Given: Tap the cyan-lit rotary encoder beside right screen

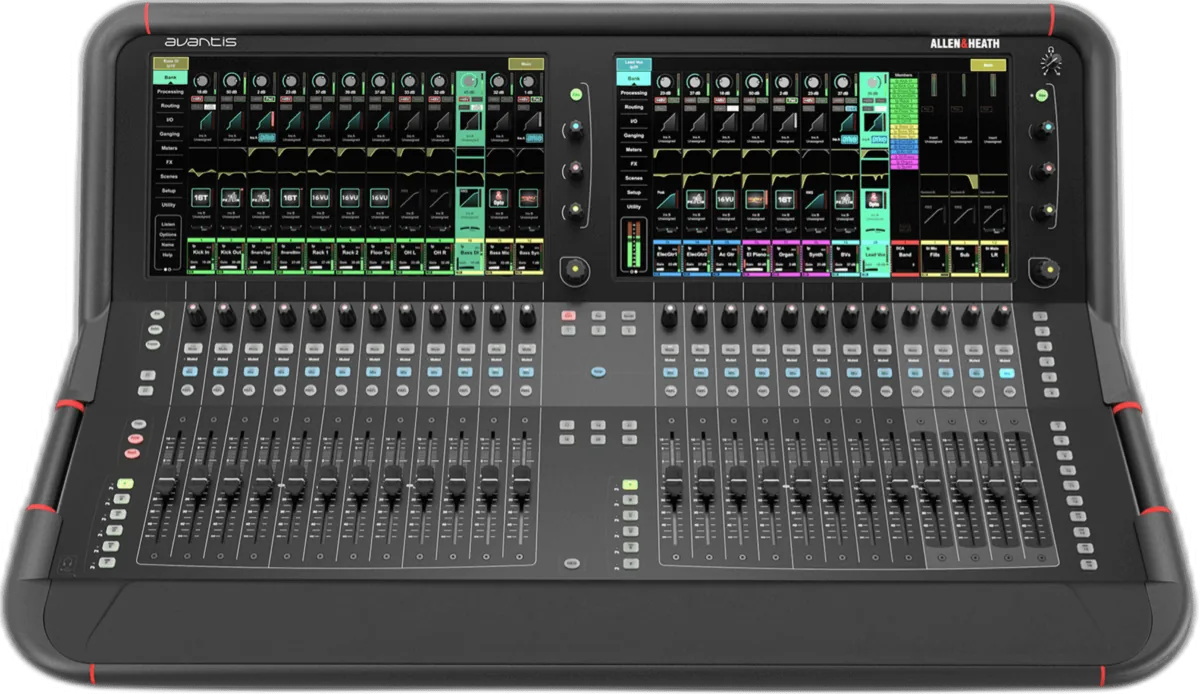Looking at the screenshot, I should [1045, 127].
